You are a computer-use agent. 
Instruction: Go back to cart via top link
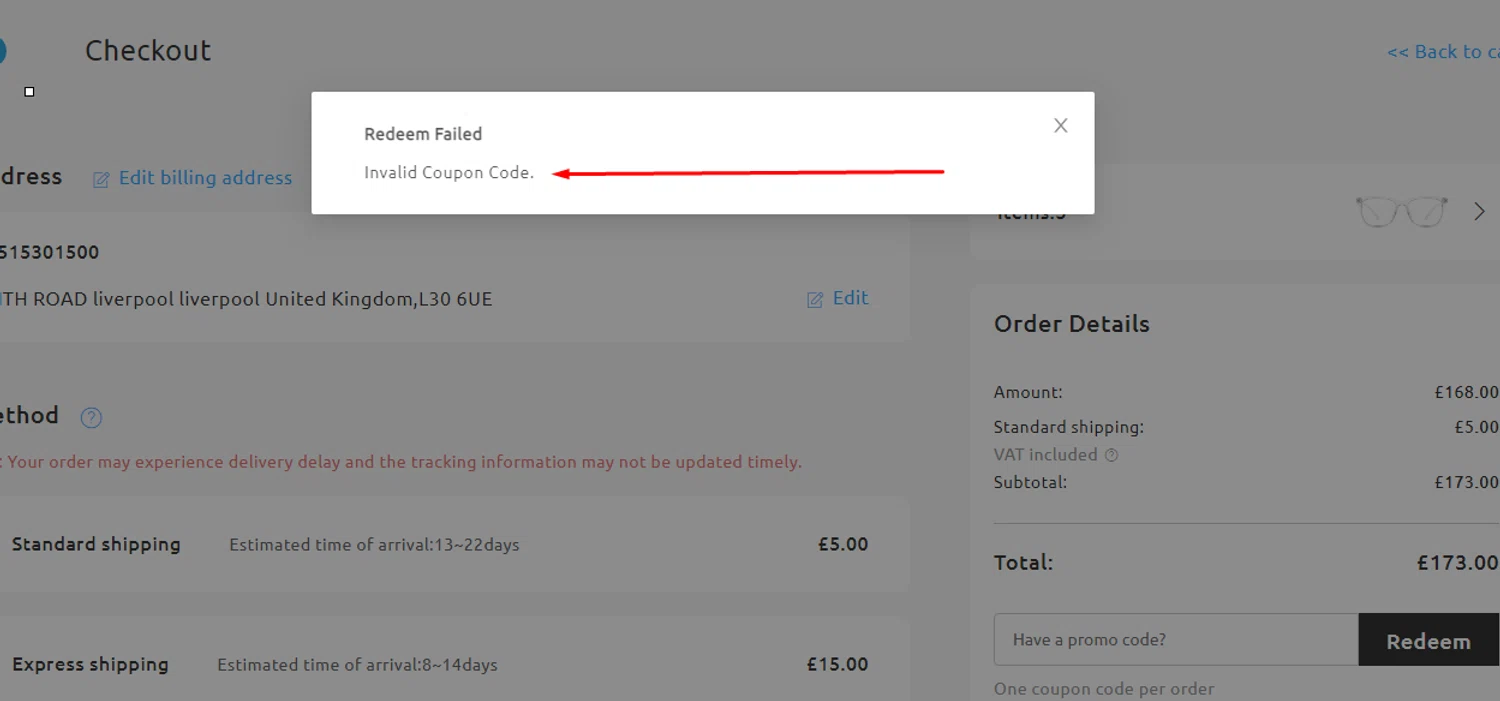pyautogui.click(x=1440, y=52)
